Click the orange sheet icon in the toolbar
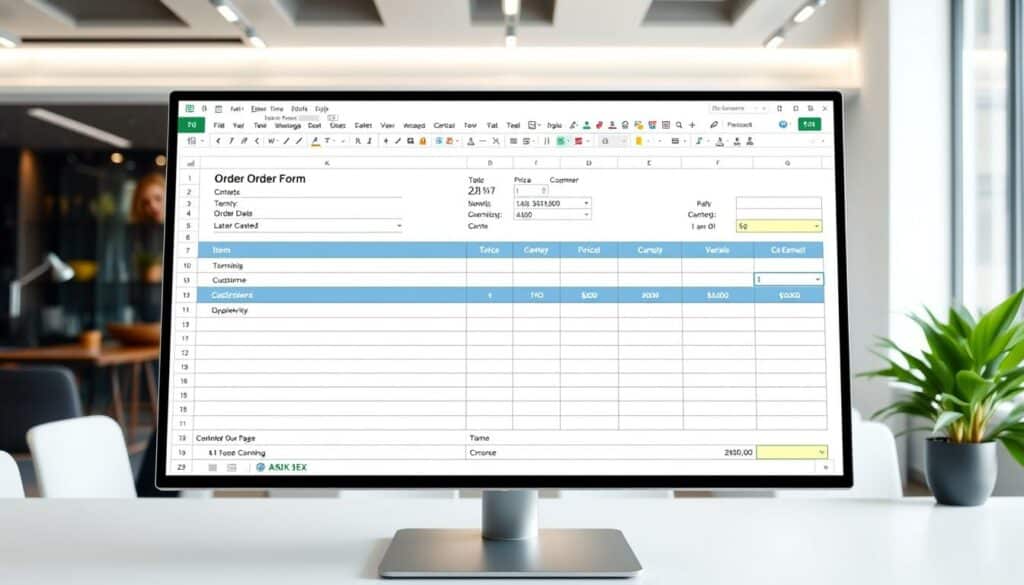 pyautogui.click(x=449, y=141)
